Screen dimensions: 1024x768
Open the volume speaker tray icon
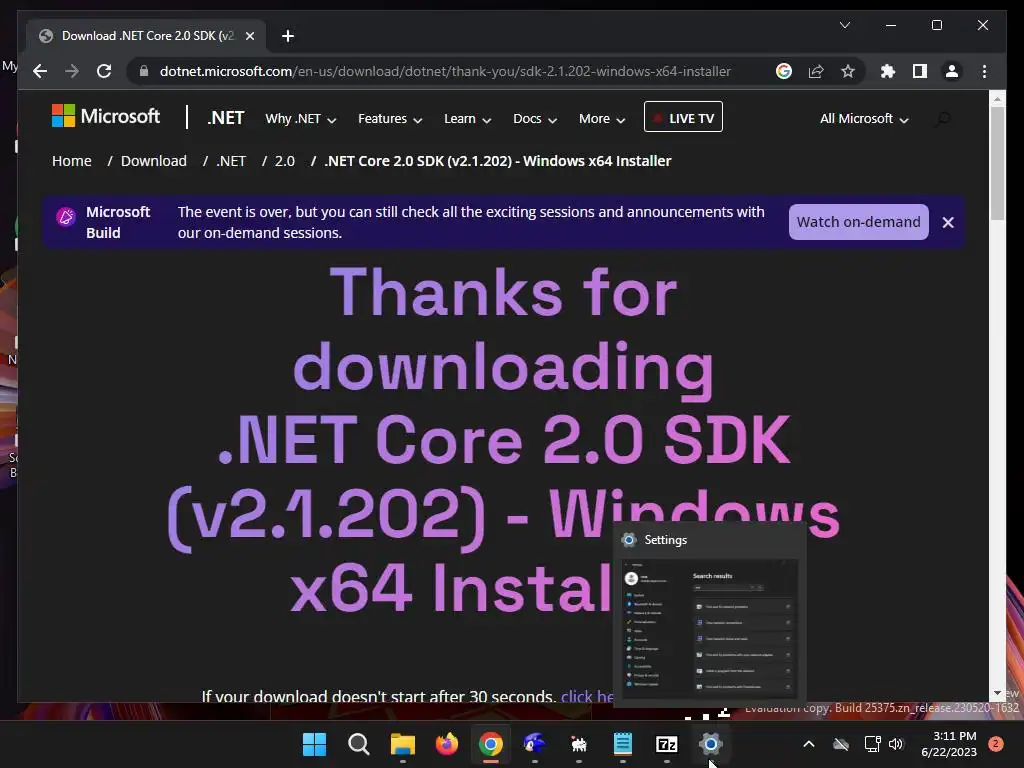pos(896,744)
